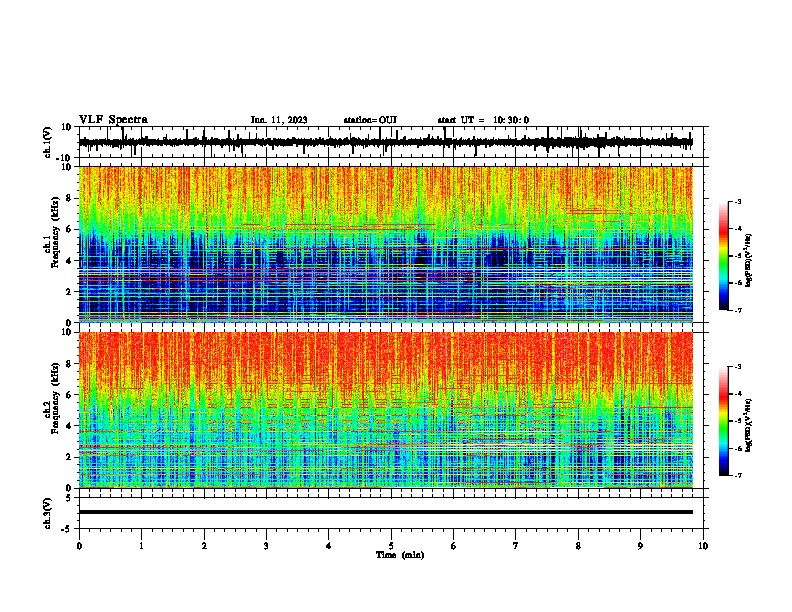
Task: Click time axis tick label "2"
Action: (x=204, y=546)
